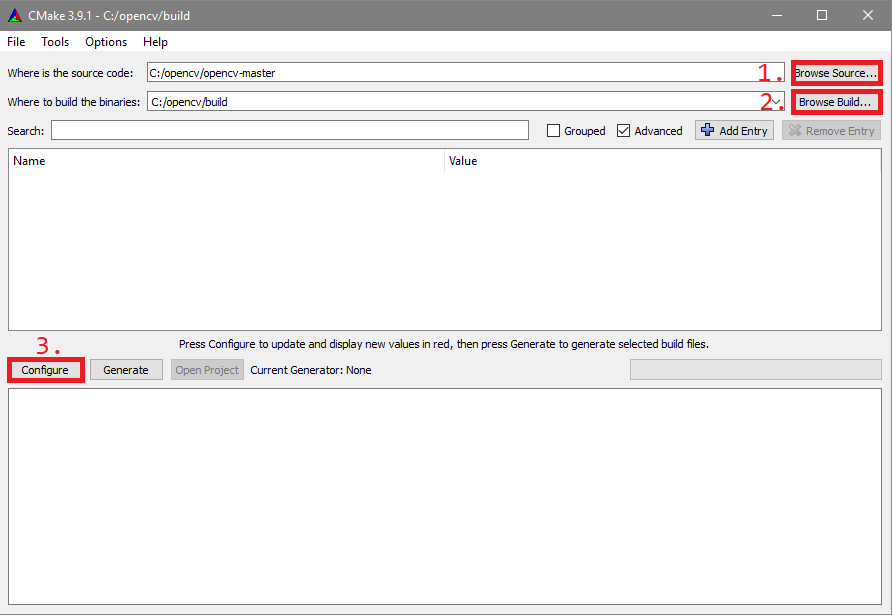Screen dimensions: 892x615
Task: Close the CMake window
Action: [x=868, y=15]
